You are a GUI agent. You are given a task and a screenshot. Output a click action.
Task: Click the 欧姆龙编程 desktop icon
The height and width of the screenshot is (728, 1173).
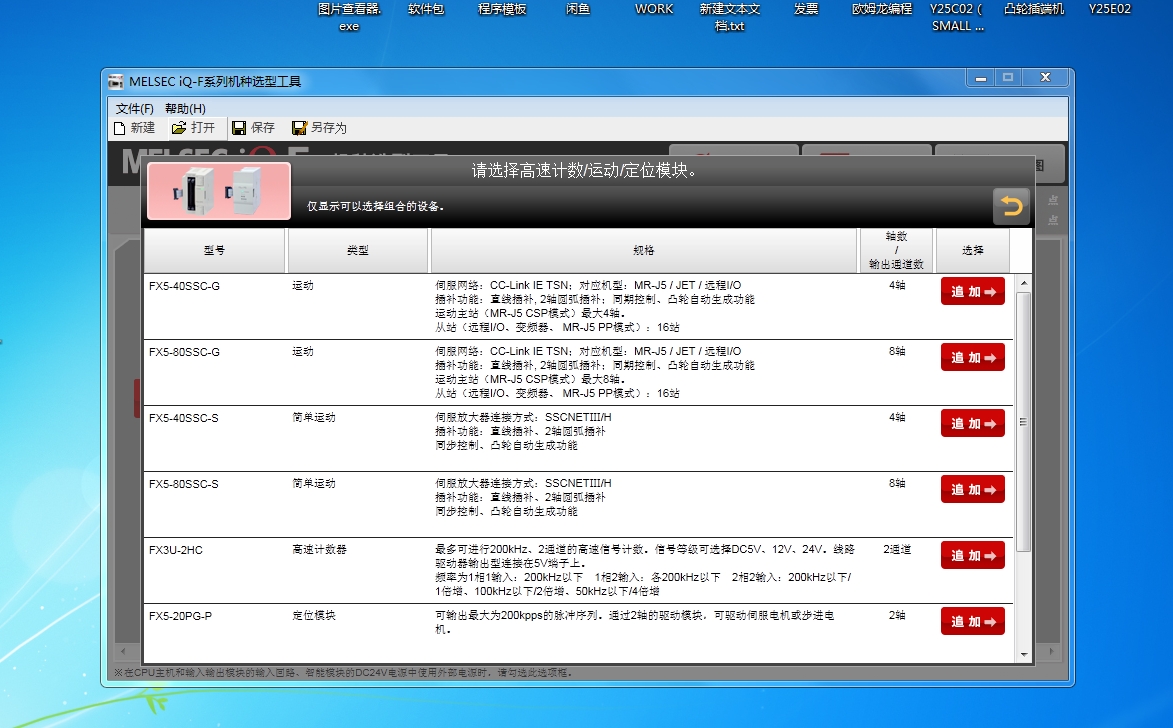click(881, 9)
